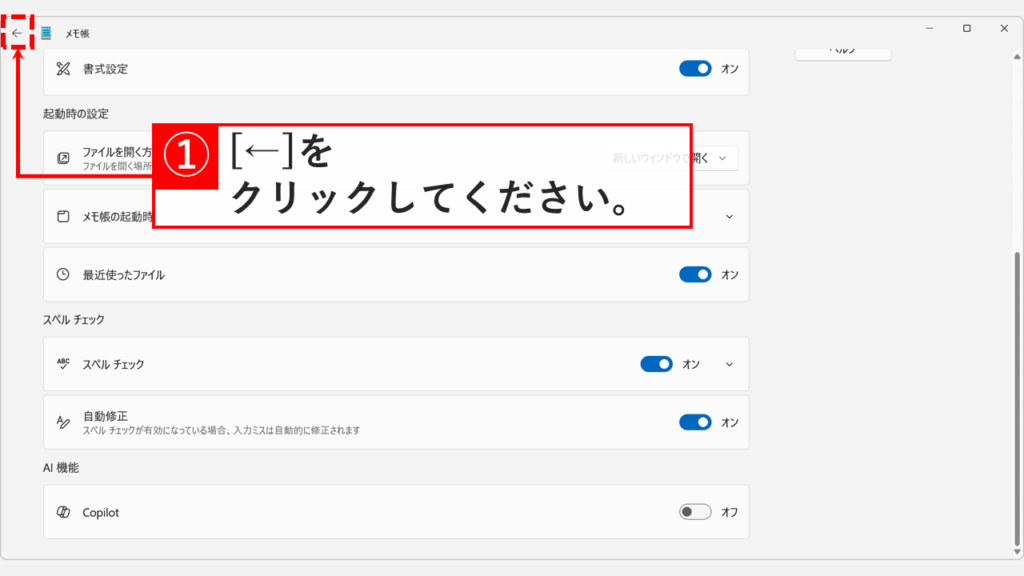Click the ABC spell check icon
This screenshot has width=1024, height=576.
pyautogui.click(x=62, y=364)
